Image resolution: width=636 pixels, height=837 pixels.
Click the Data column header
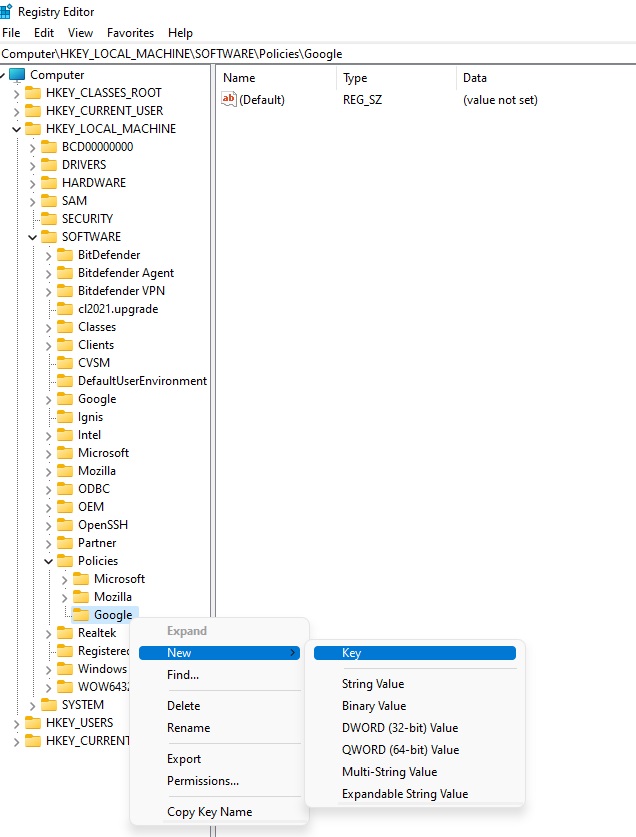(546, 78)
